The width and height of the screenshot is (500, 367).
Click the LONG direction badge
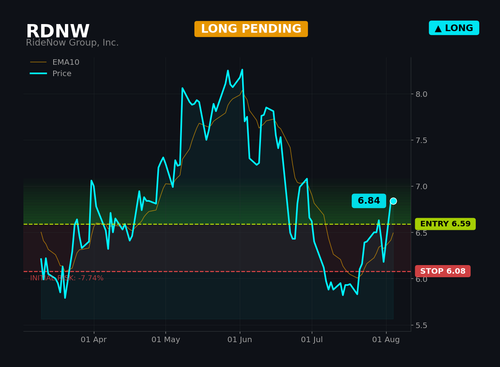(454, 28)
